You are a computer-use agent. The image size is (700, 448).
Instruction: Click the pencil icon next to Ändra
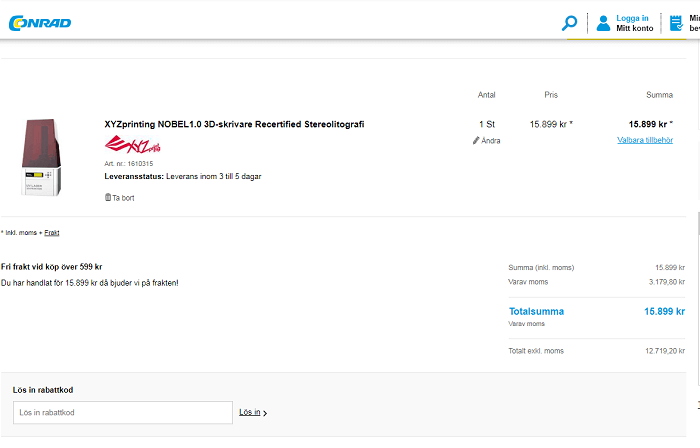pos(476,141)
